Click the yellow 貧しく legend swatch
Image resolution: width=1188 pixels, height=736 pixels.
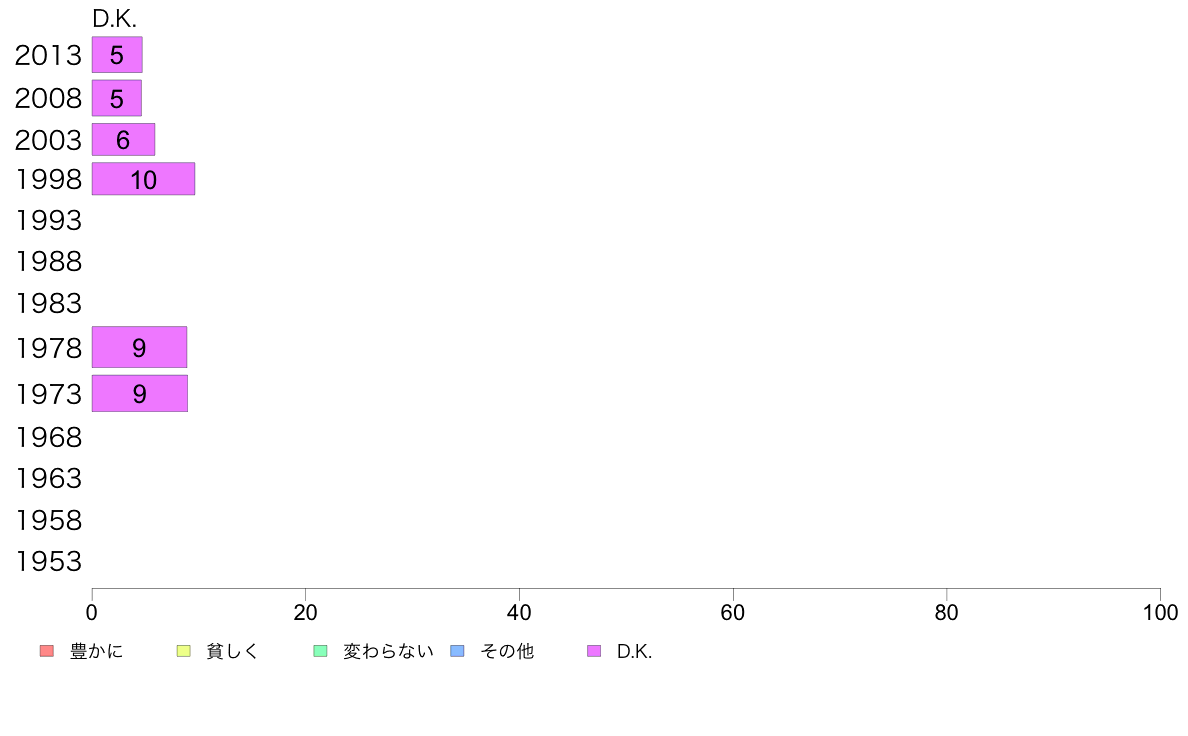tap(183, 651)
